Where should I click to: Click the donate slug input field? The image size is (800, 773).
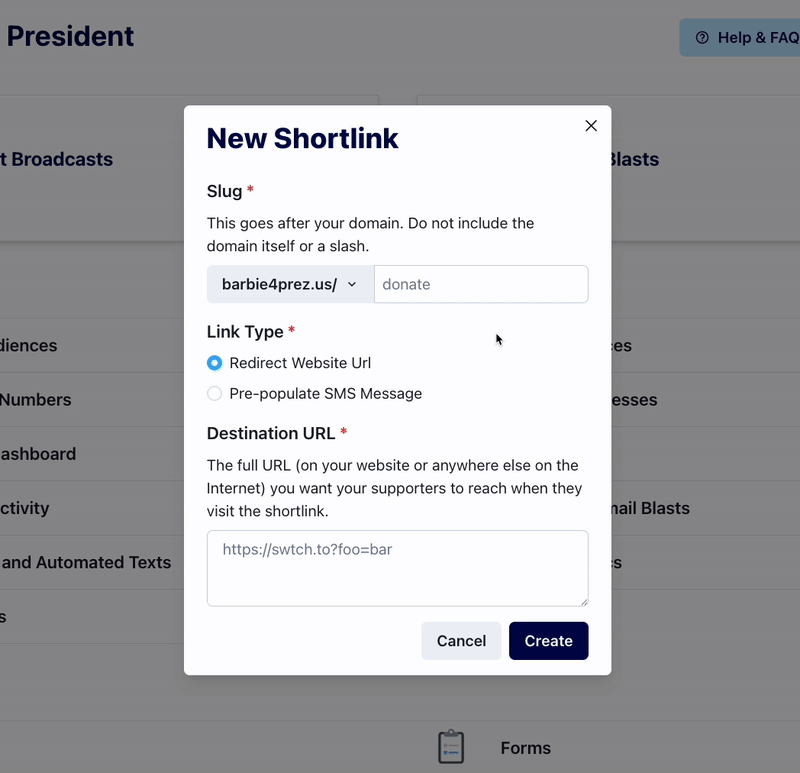481,284
